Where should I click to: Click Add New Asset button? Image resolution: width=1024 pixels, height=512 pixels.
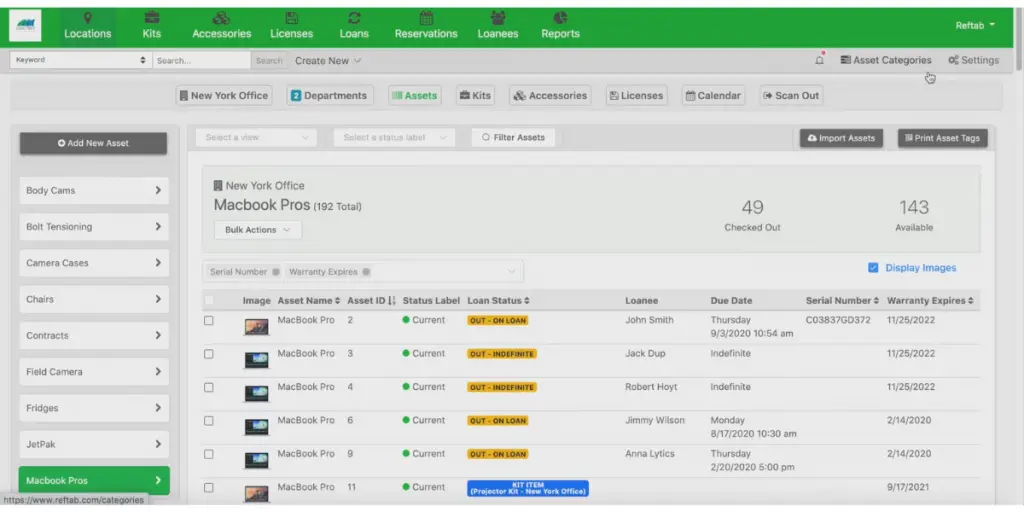point(93,143)
